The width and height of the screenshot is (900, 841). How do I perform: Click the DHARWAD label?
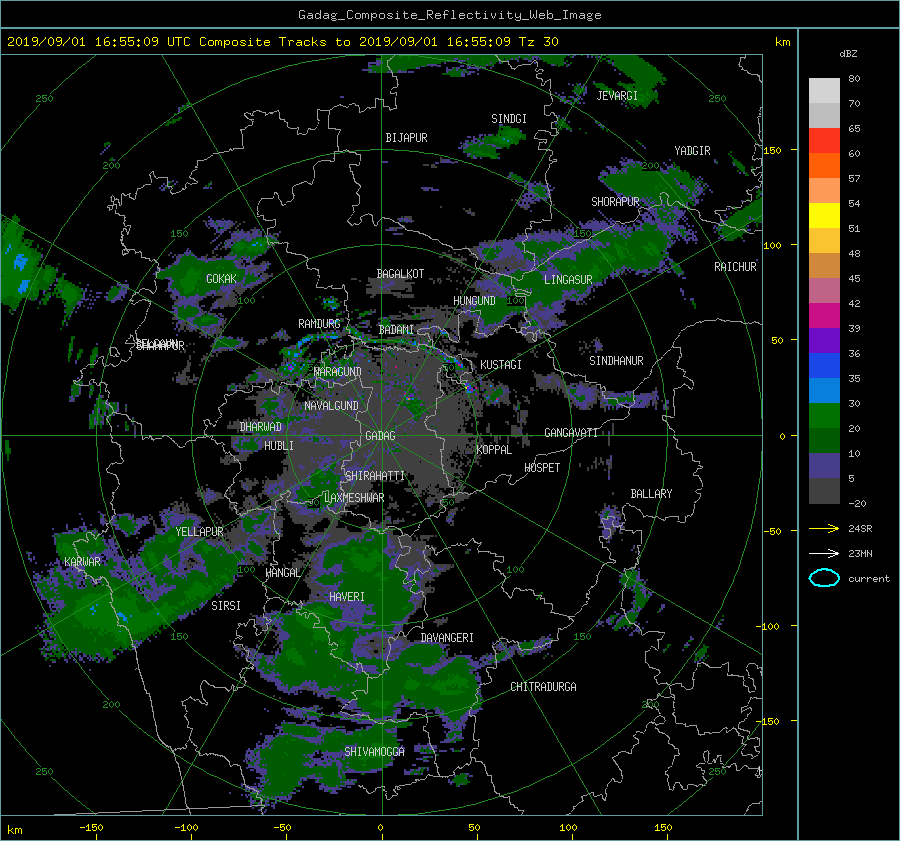tap(261, 427)
